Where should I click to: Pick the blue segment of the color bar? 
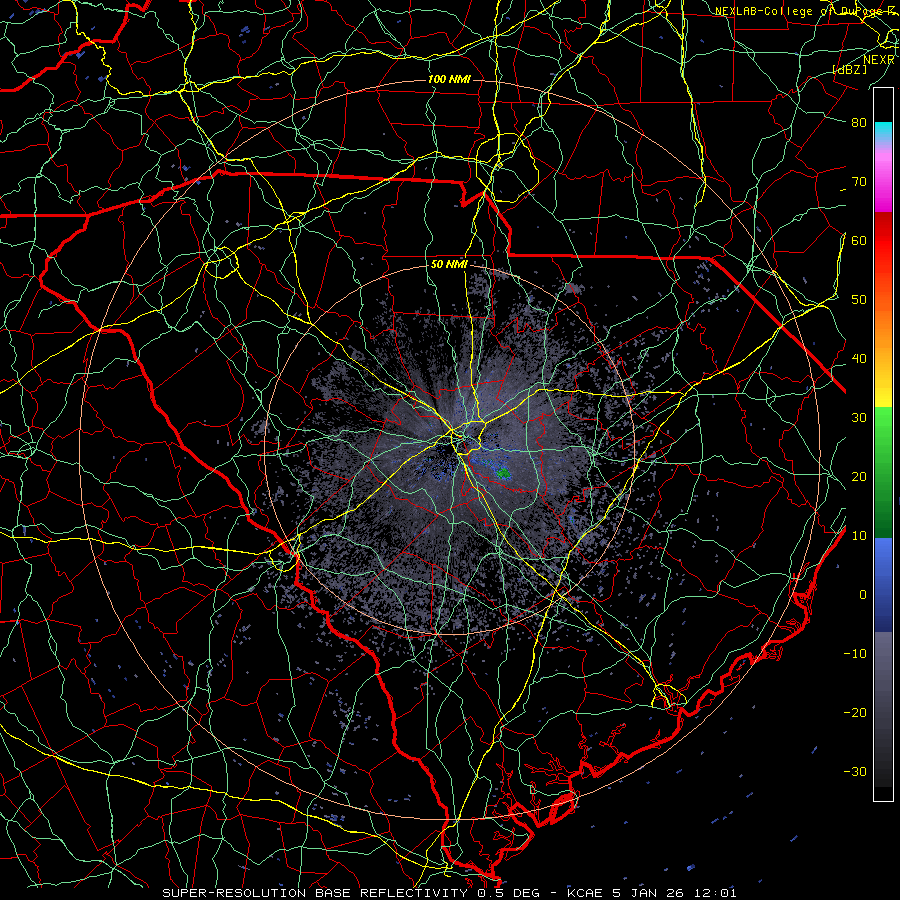click(883, 585)
